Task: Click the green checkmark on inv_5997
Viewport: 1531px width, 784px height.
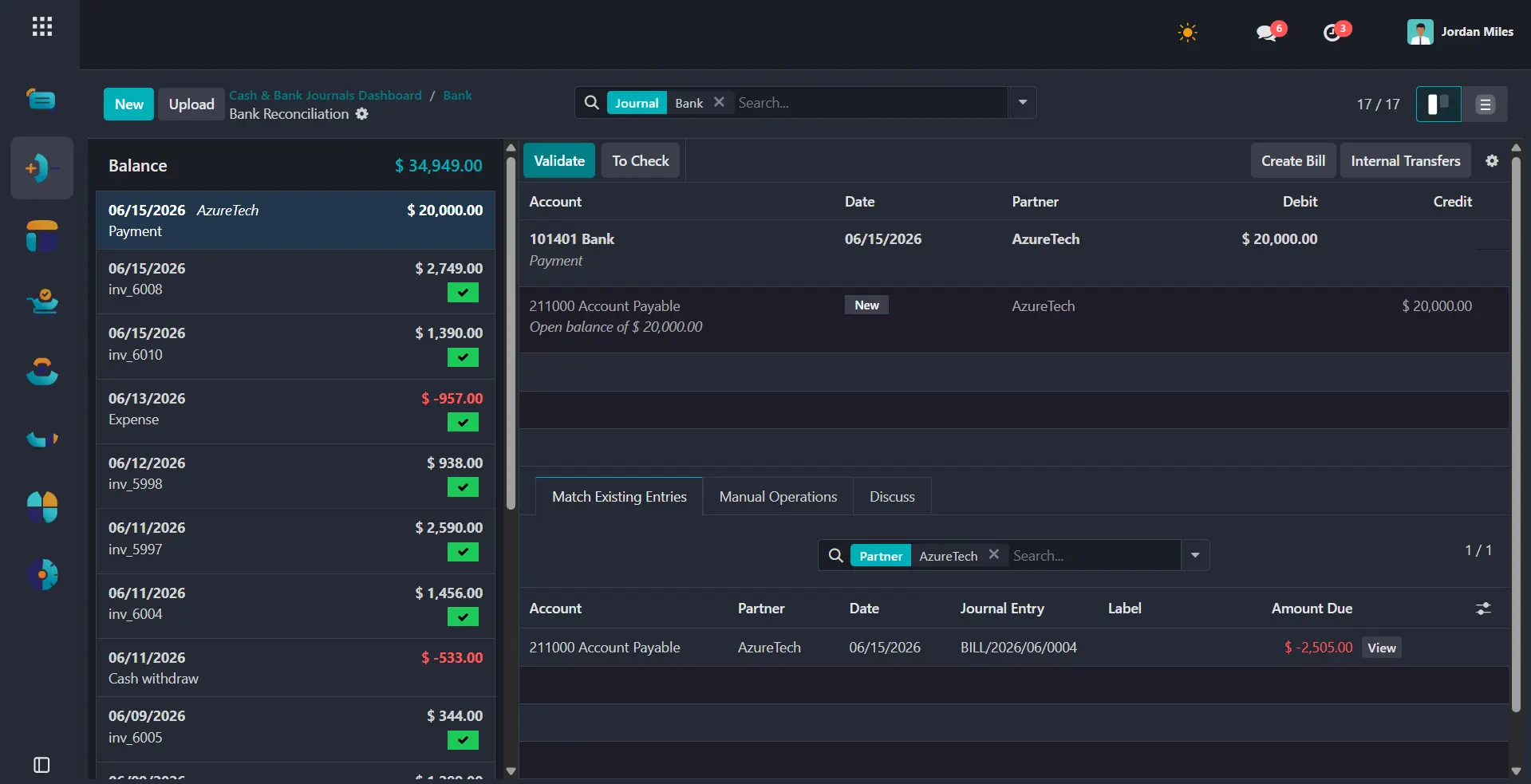Action: 463,552
